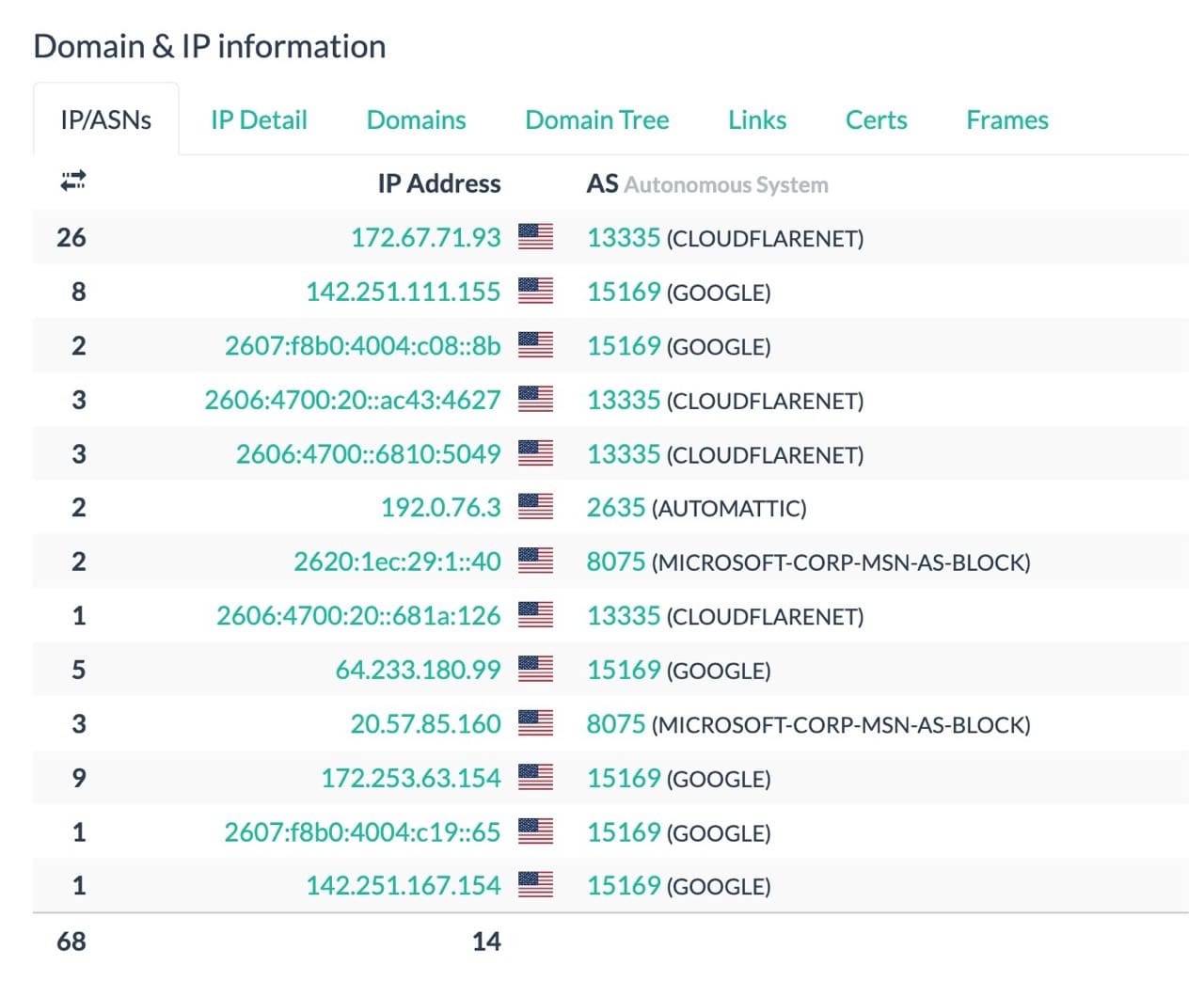Open ASN 15169 in the 142.251.167.154 row
The width and height of the screenshot is (1204, 997).
[x=624, y=886]
